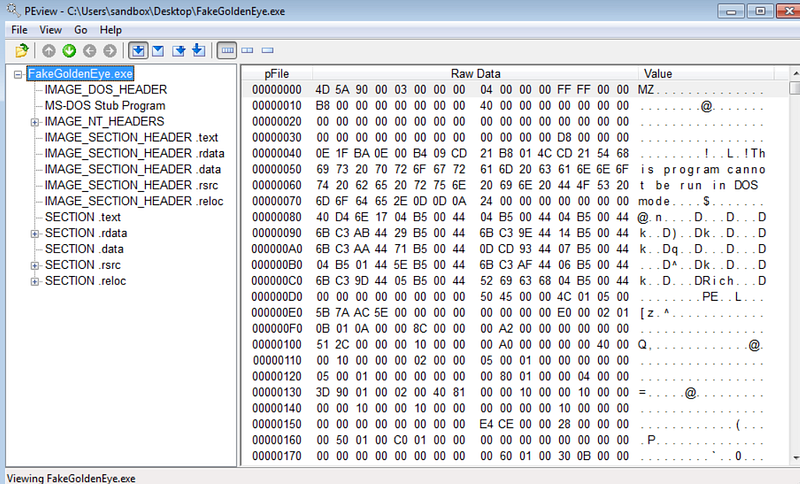Select the first (pressed) address view icon
800x484 pixels.
(x=138, y=50)
